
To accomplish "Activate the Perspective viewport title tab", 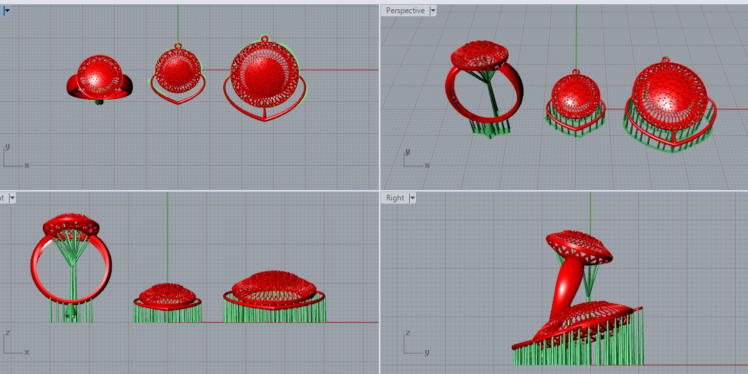I will click(405, 10).
